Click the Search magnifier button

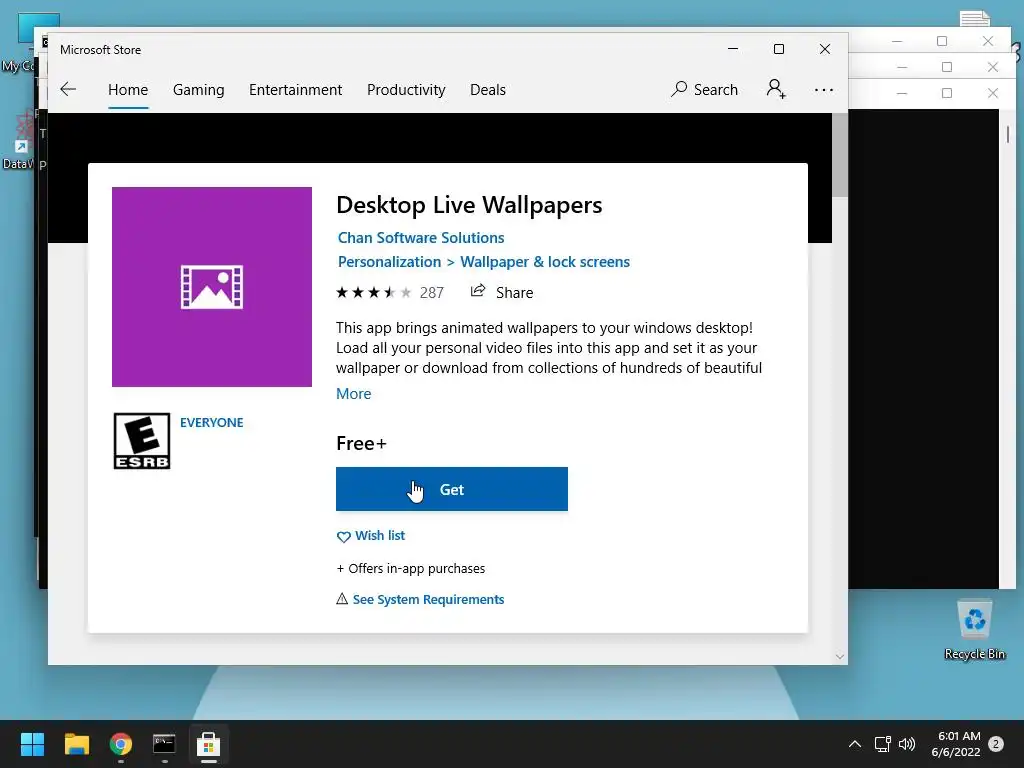(x=704, y=89)
